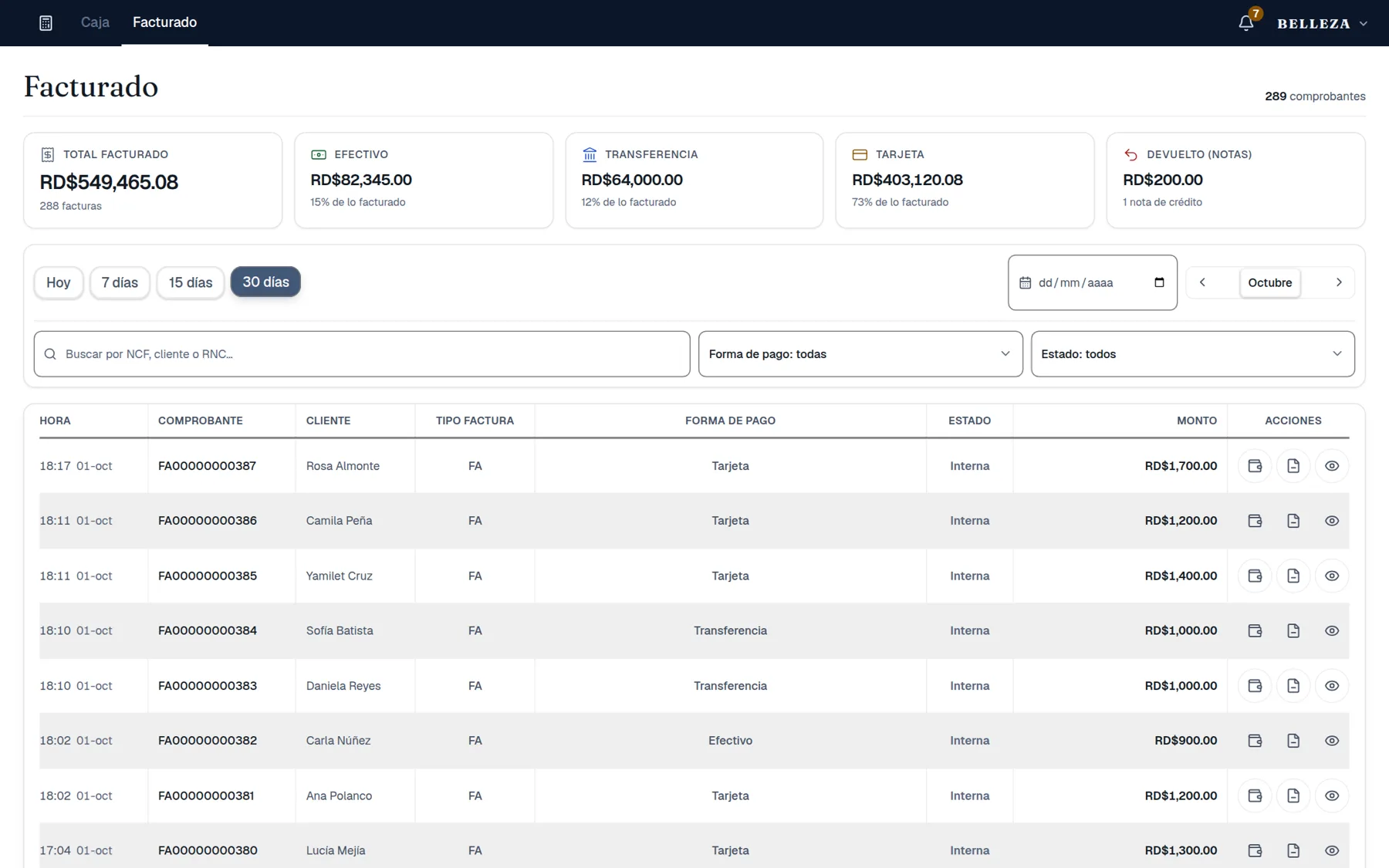Image resolution: width=1389 pixels, height=868 pixels.
Task: Focus the NCF, cliente o RNC search field
Action: pos(362,354)
